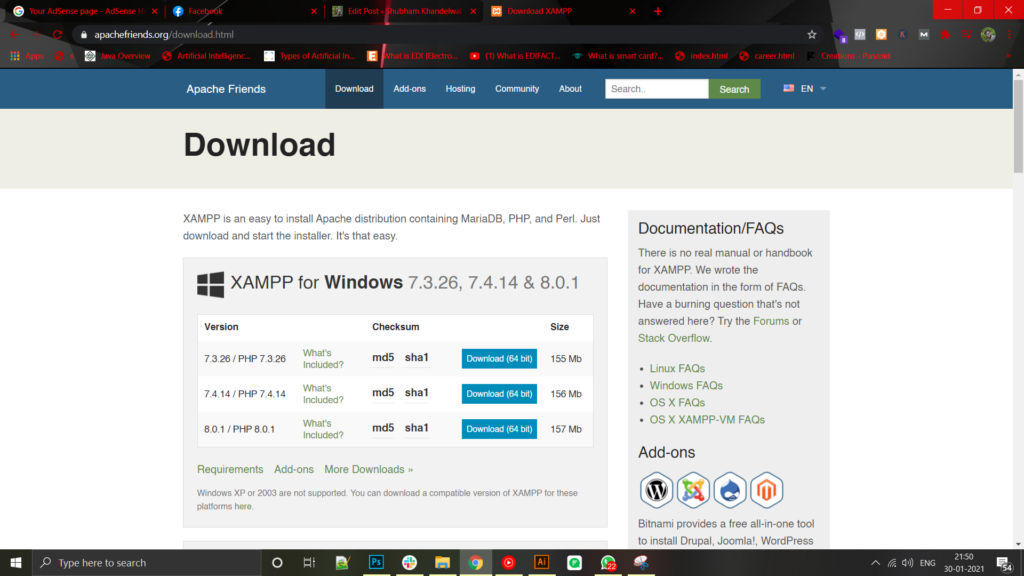Viewport: 1024px width, 576px height.
Task: Open the Download nav tab
Action: (354, 89)
